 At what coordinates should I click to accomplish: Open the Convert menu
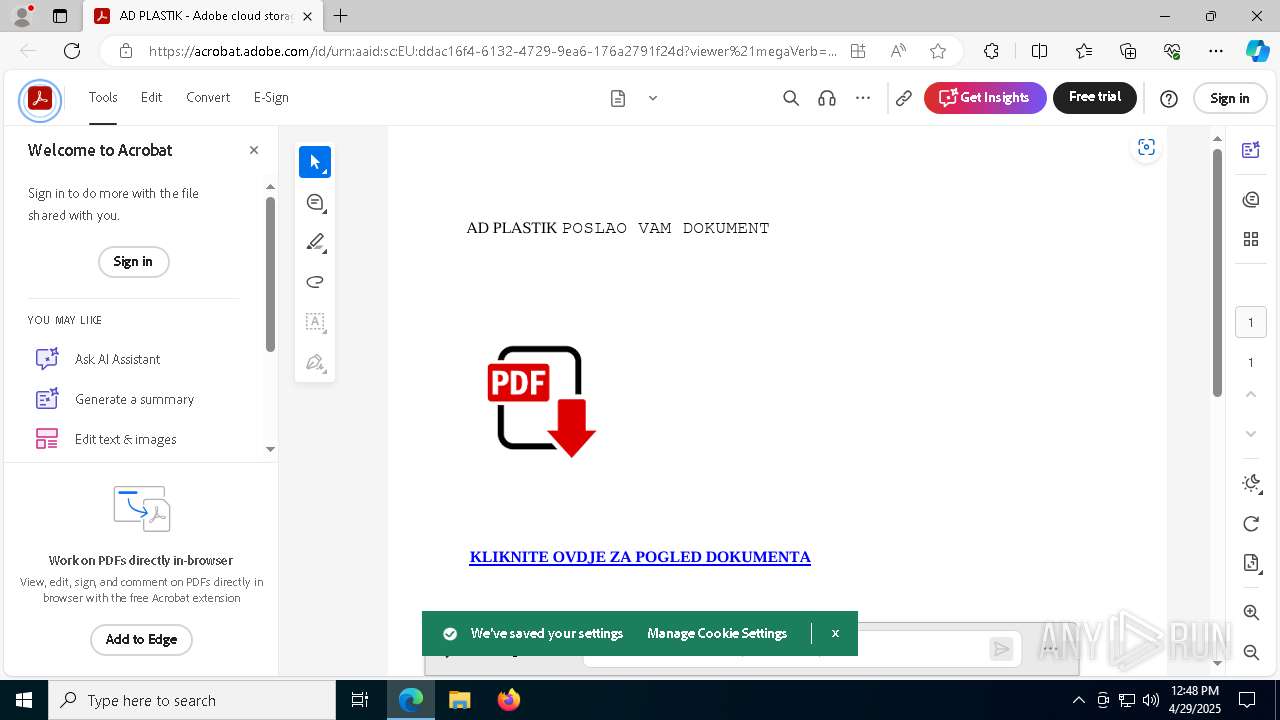(208, 98)
